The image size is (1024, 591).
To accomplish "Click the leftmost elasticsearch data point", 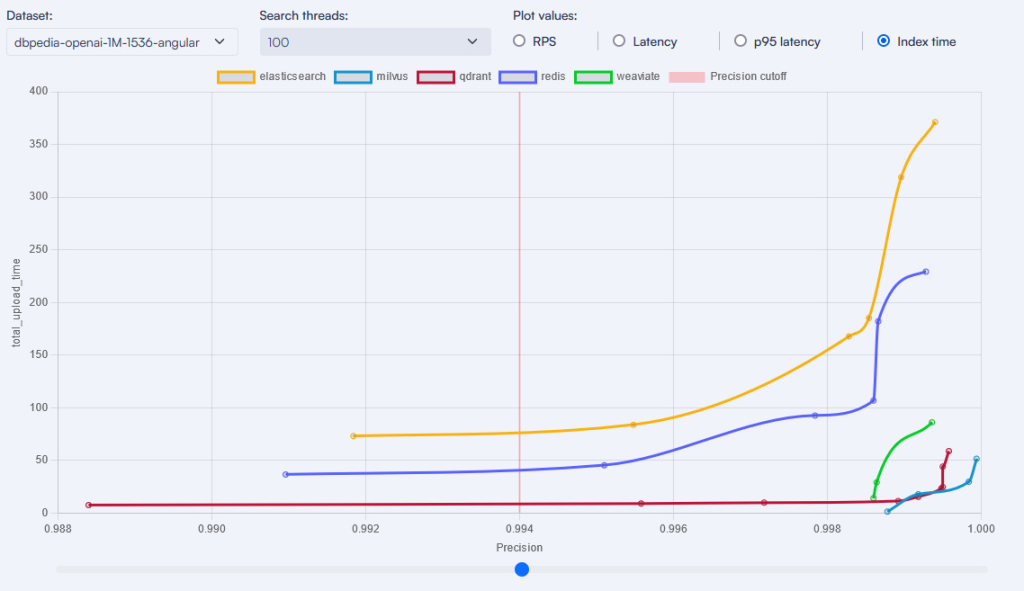I will coord(353,436).
